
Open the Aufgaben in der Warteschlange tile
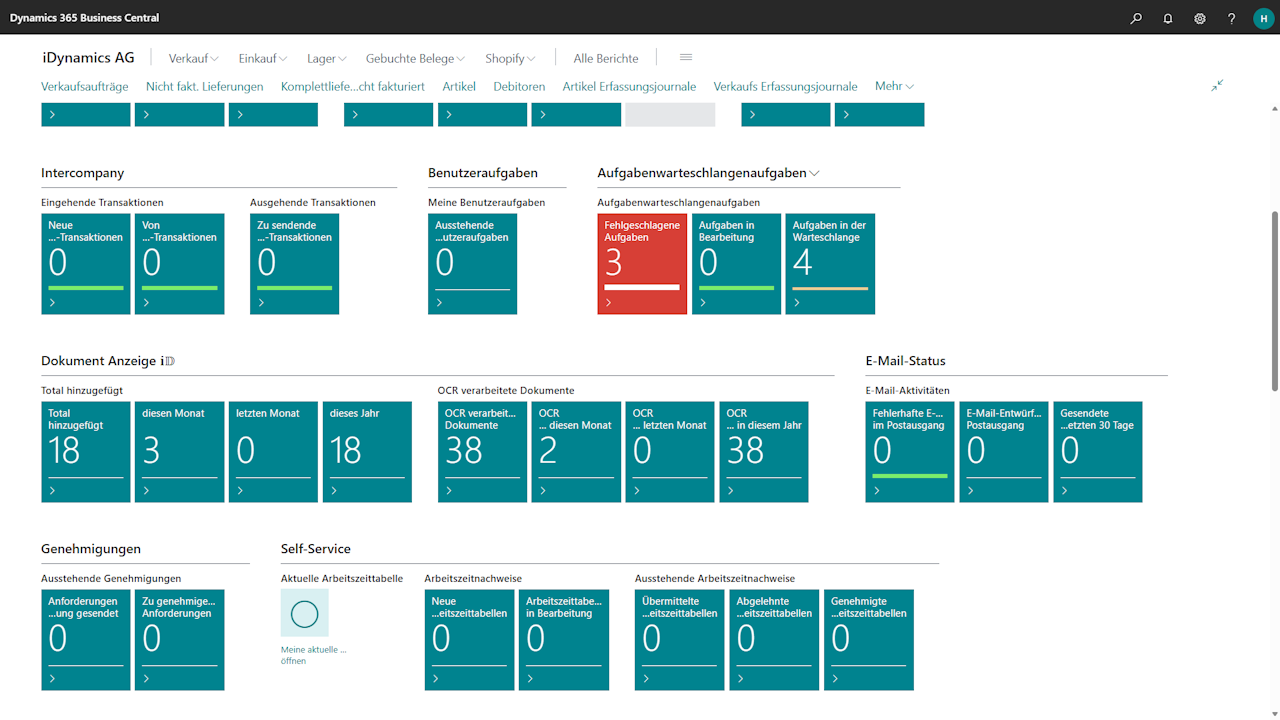coord(830,263)
